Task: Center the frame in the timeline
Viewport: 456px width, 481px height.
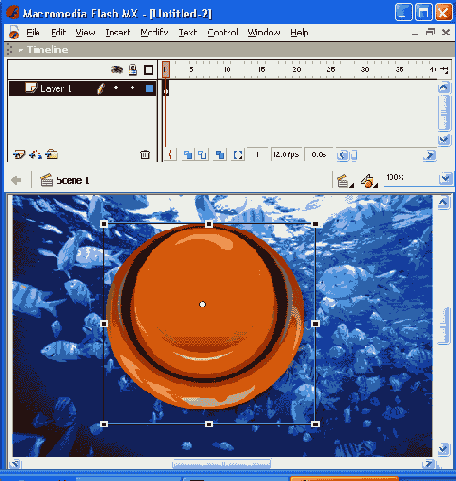Action: [x=170, y=155]
